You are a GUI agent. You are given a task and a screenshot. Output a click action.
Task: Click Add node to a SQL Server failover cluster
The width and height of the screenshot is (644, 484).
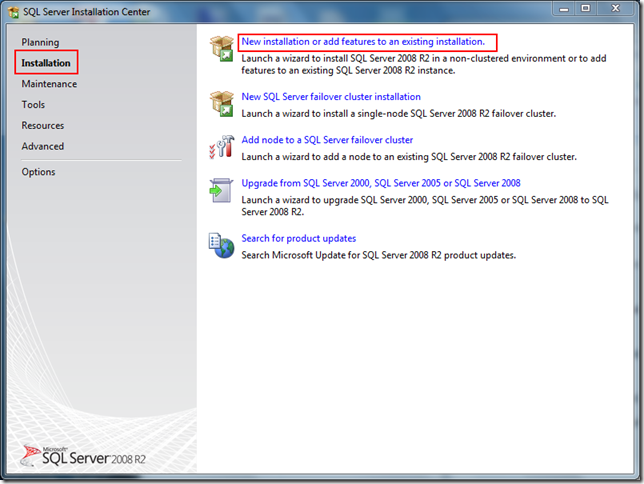click(x=327, y=140)
